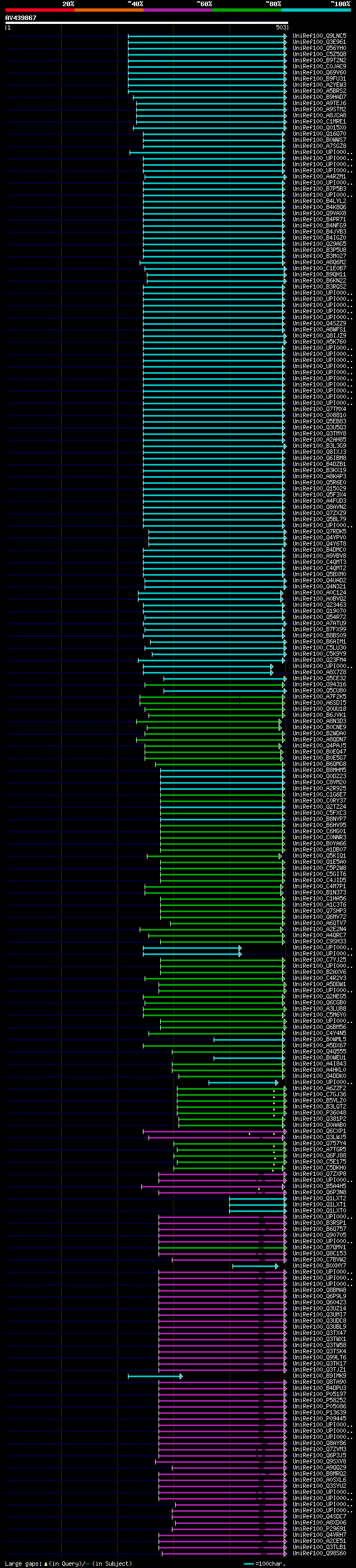Open hit UniRef100_C5Z5Q8

point(319,54)
